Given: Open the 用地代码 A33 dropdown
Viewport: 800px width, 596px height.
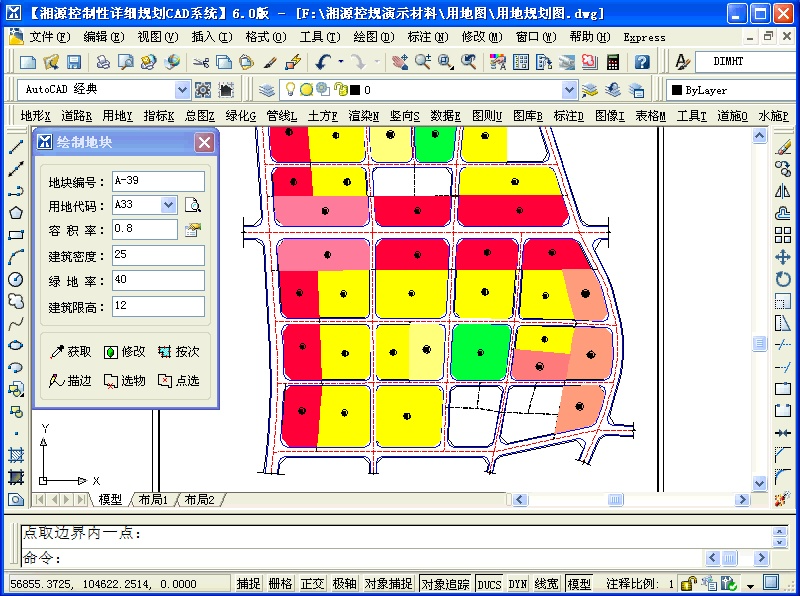Looking at the screenshot, I should coord(170,203).
